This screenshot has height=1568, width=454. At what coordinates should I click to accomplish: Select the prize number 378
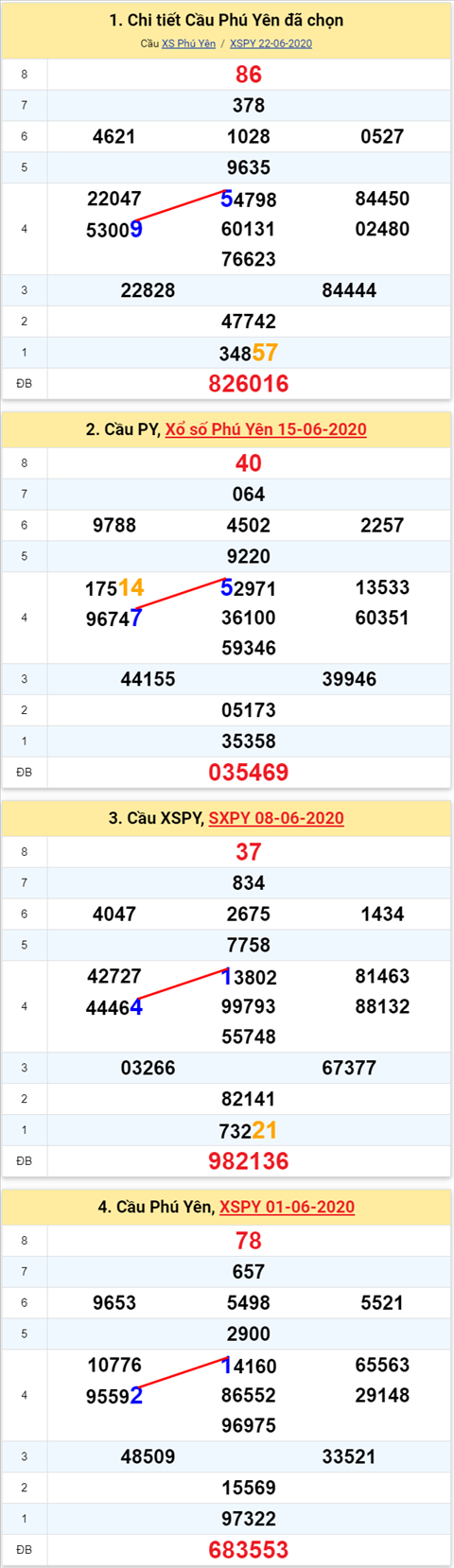[x=249, y=106]
